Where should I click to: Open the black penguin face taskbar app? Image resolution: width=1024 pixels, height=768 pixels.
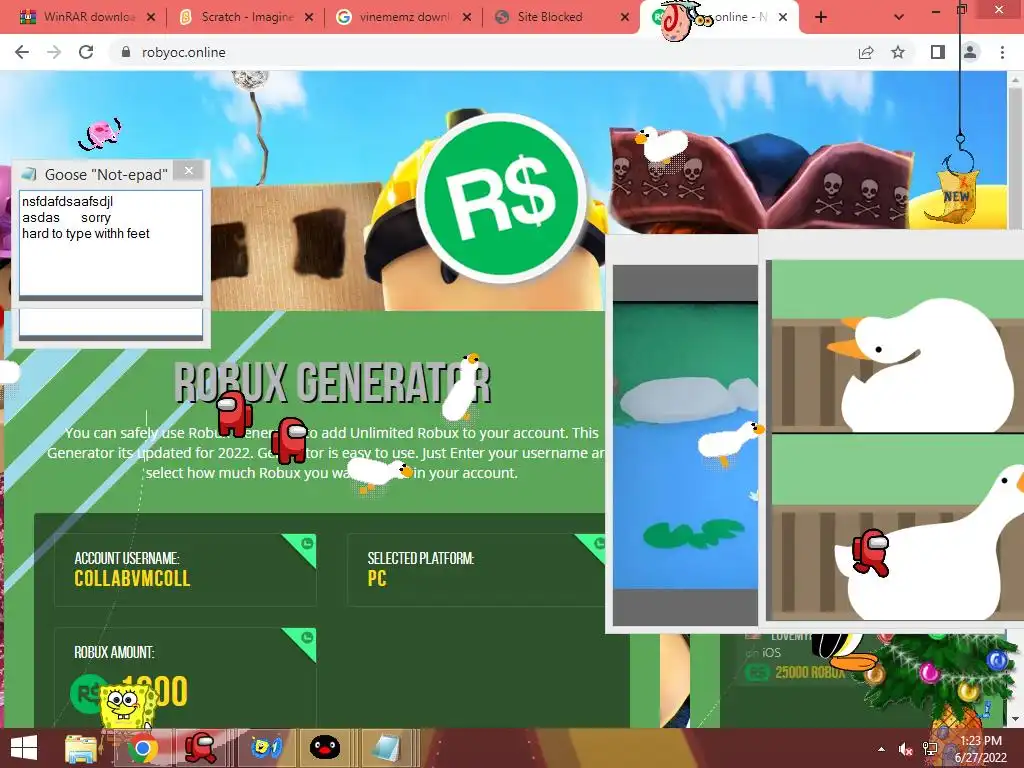[x=325, y=748]
